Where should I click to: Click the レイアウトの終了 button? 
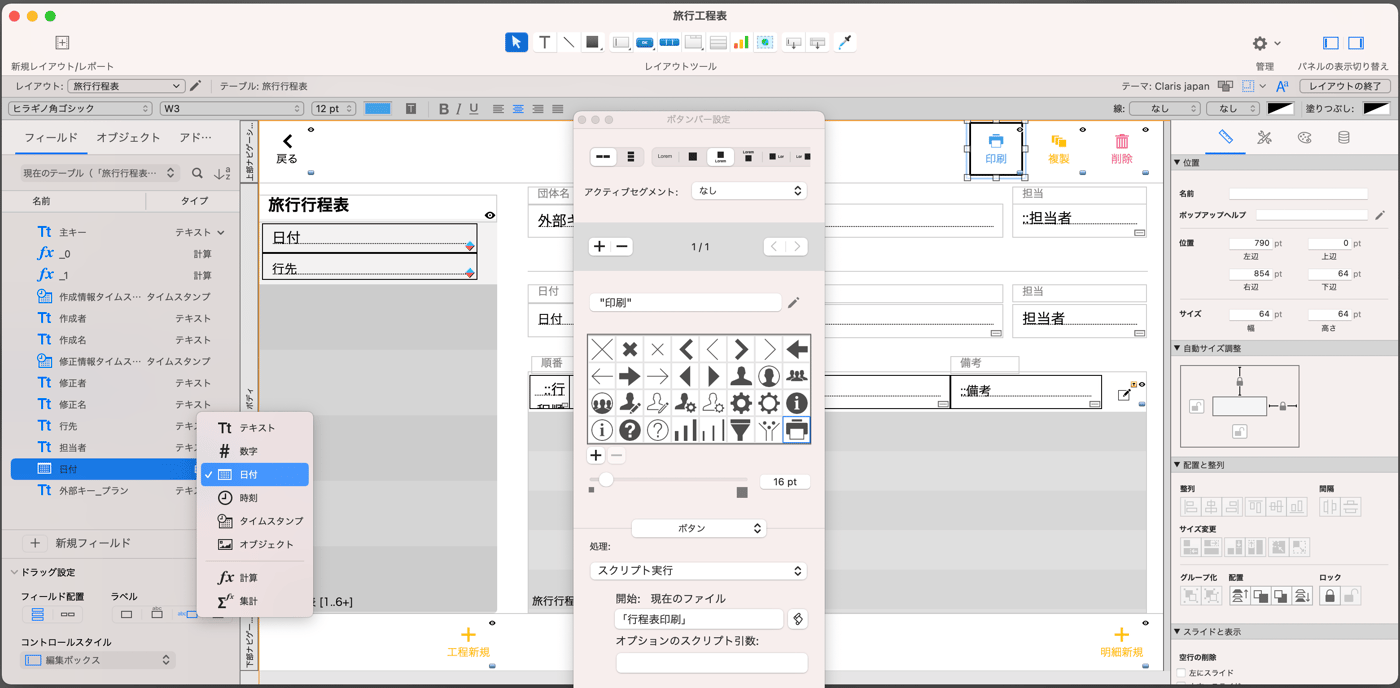(x=1344, y=86)
